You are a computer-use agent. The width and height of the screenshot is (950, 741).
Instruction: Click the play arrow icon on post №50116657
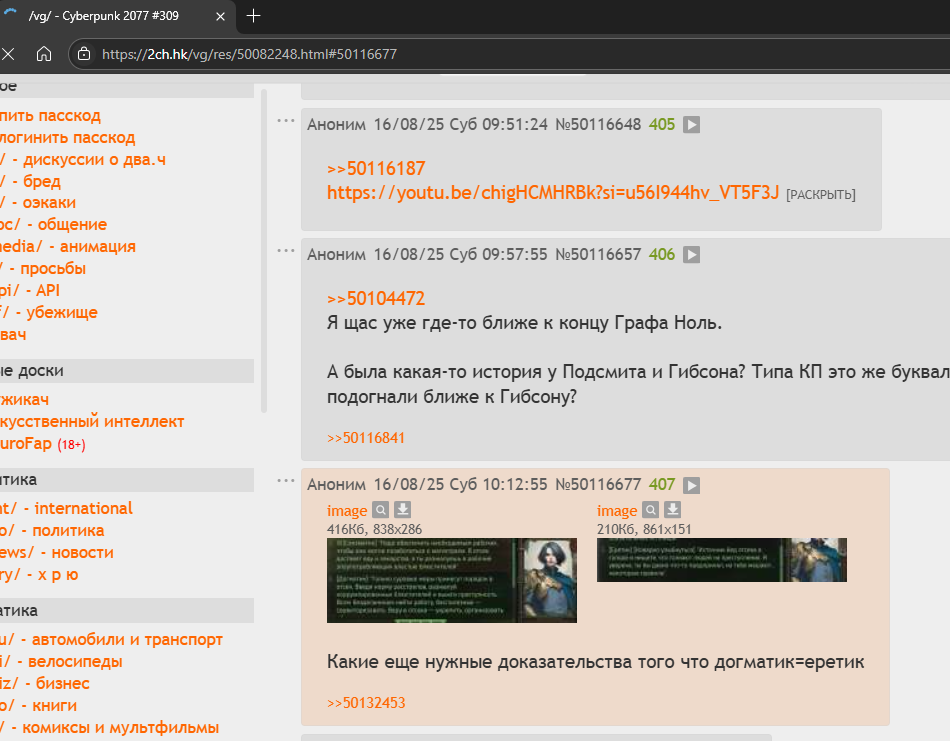pyautogui.click(x=691, y=255)
